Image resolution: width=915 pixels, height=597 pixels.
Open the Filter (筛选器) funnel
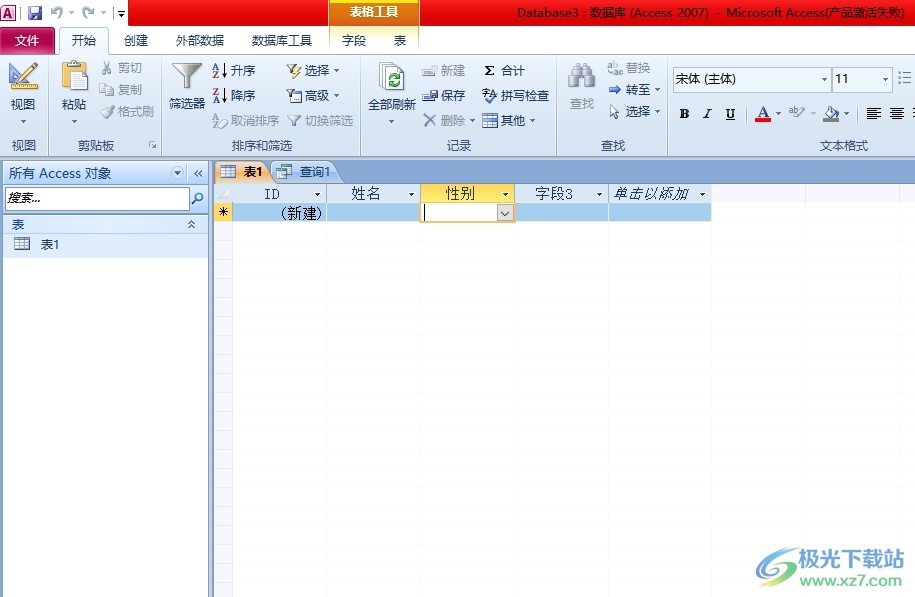[187, 86]
